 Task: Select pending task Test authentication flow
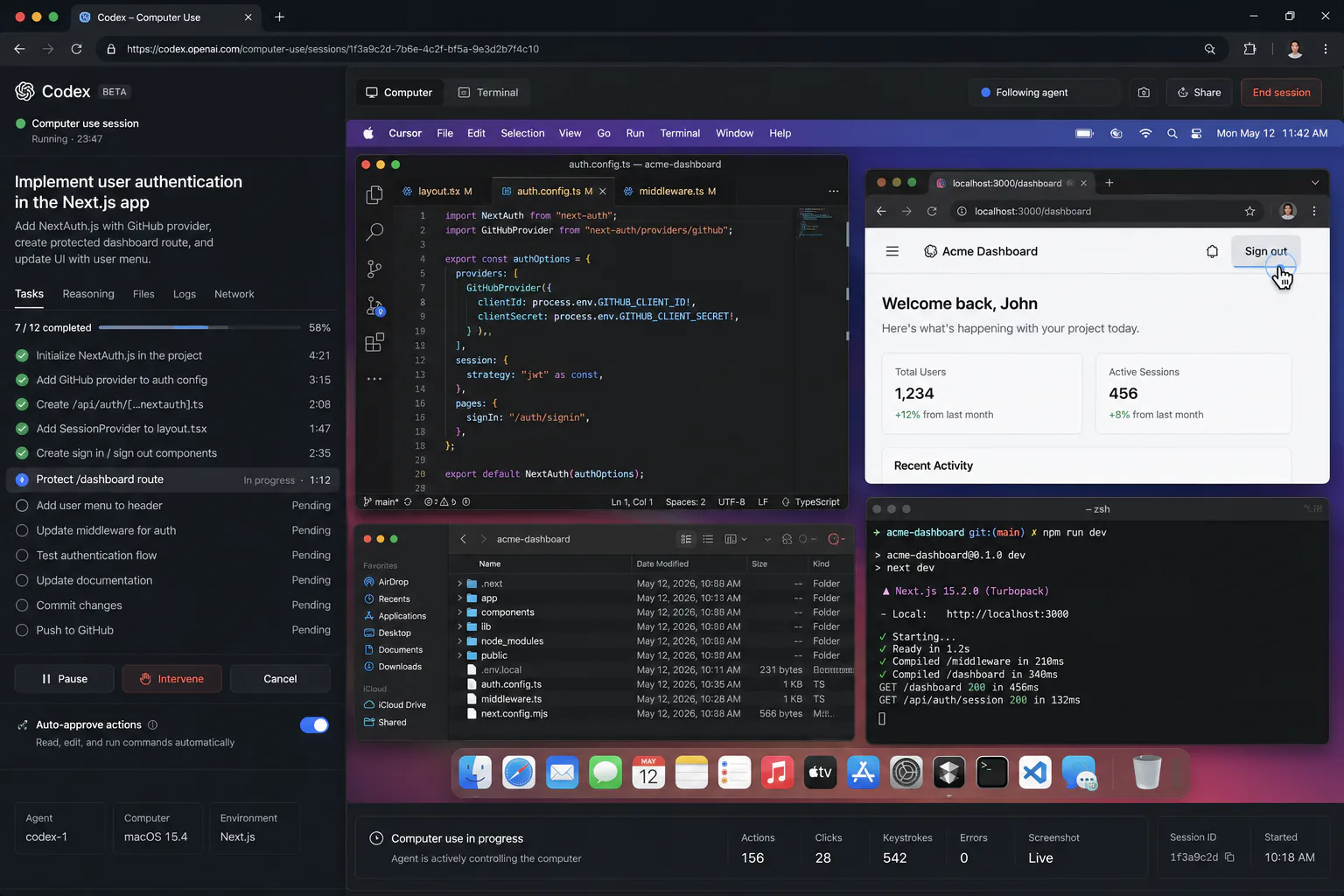[x=173, y=556]
